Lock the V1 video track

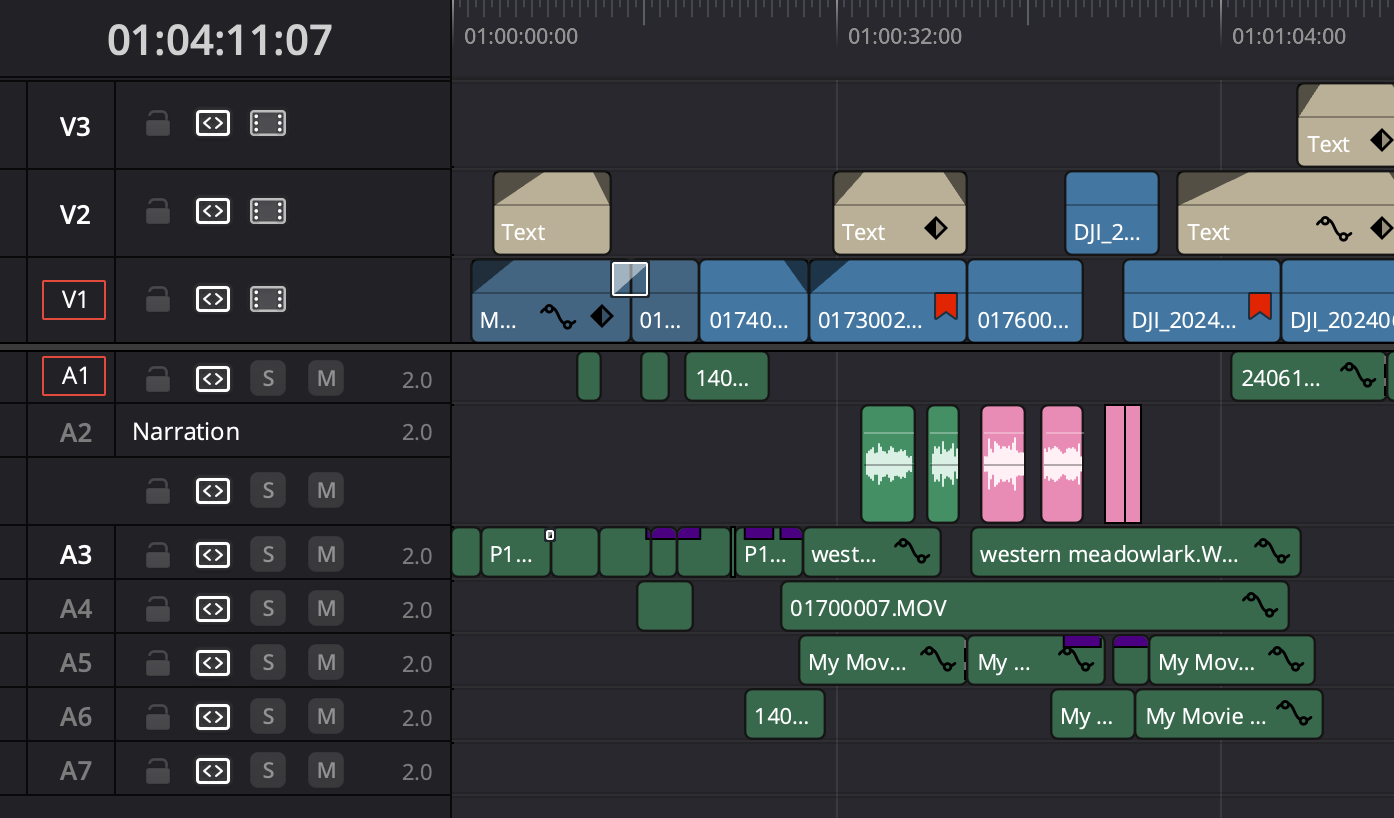pos(157,299)
